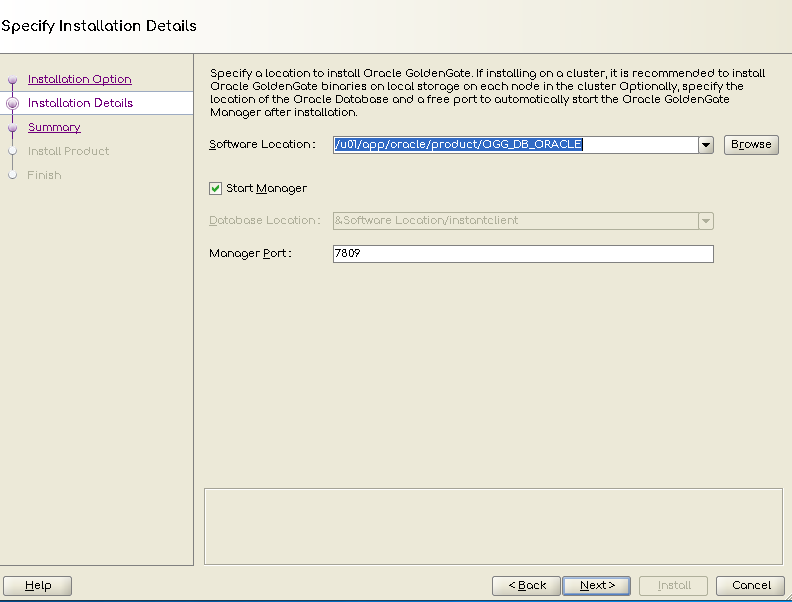Click the Summary step bullet icon

(x=13, y=128)
